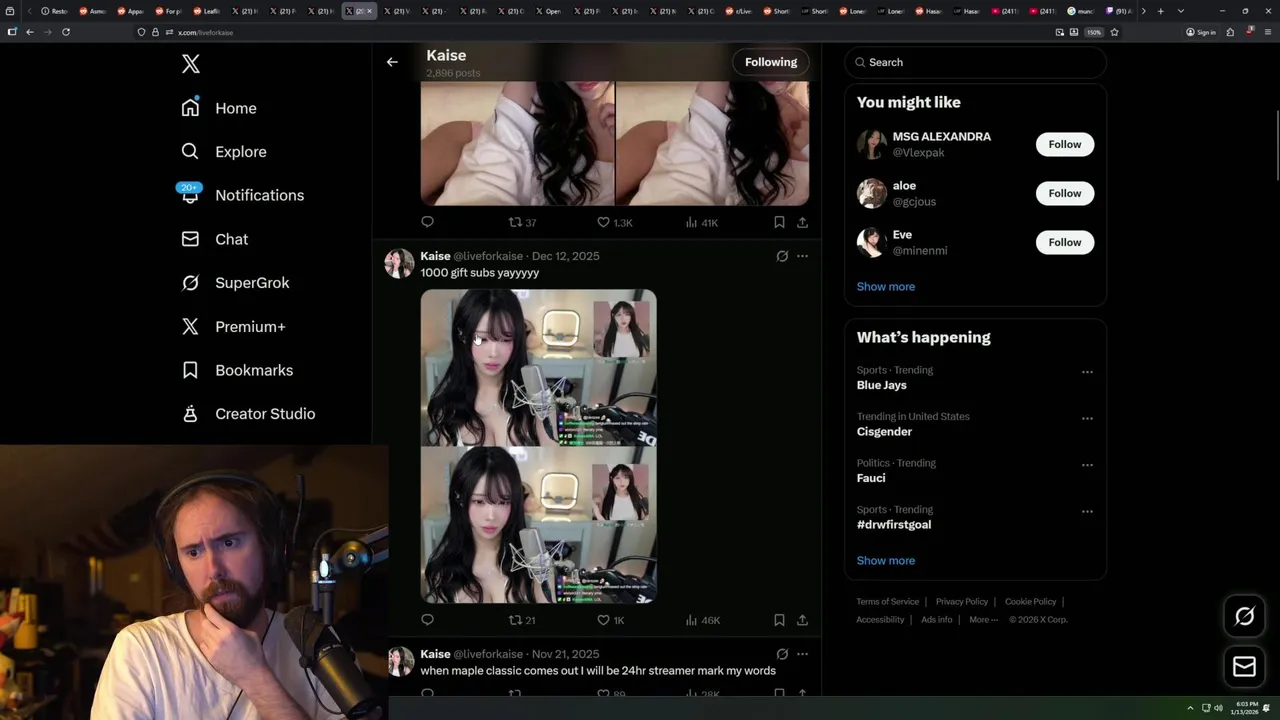
Task: Click the Search input field
Action: tap(975, 62)
